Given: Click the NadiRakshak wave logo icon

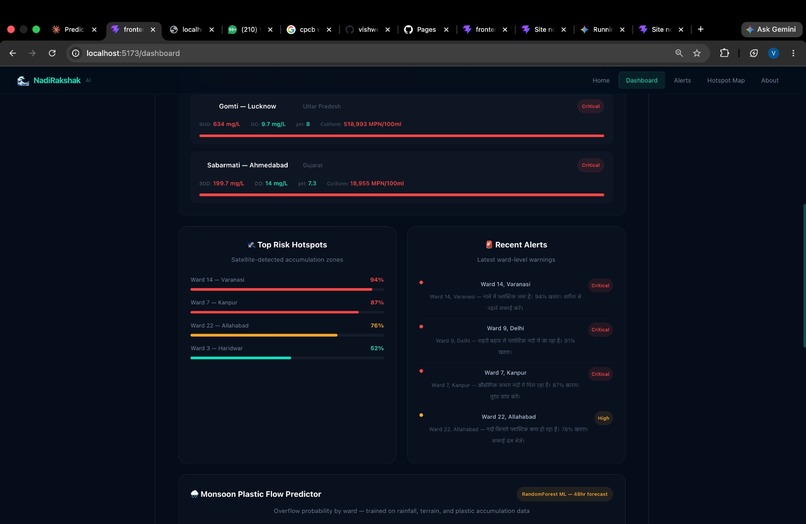Looking at the screenshot, I should pos(23,81).
